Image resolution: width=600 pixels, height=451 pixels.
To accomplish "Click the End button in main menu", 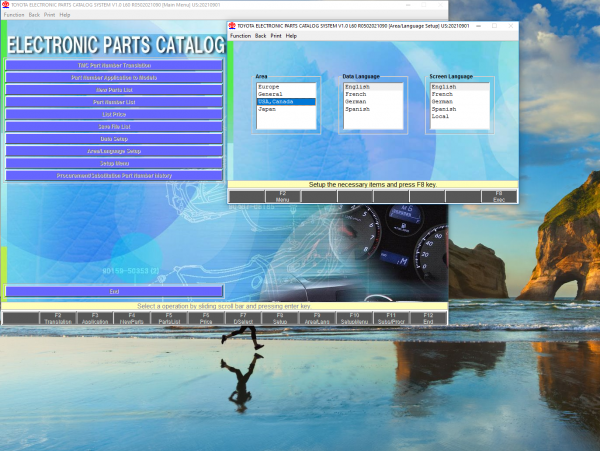I will 113,291.
